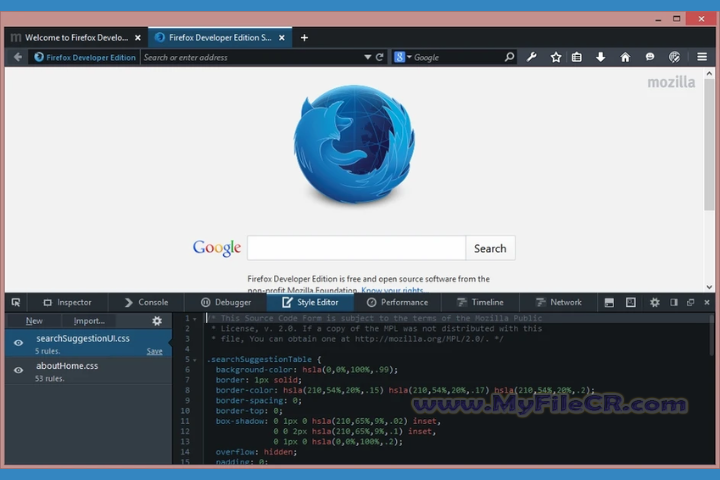
Task: Switch to Welcome to Firefox Developer tab
Action: (x=76, y=38)
